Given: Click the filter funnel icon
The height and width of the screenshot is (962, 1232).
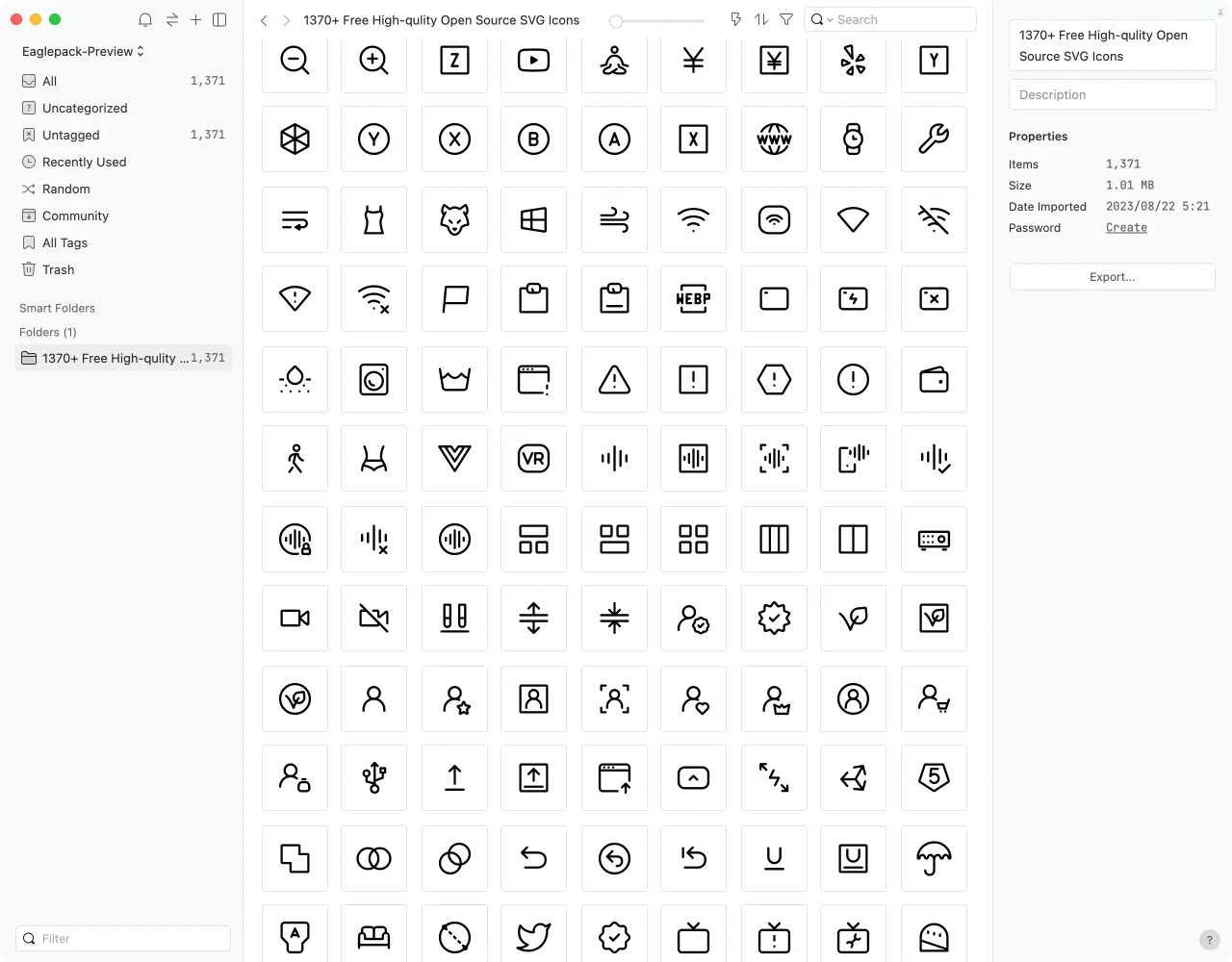Looking at the screenshot, I should coord(786,19).
